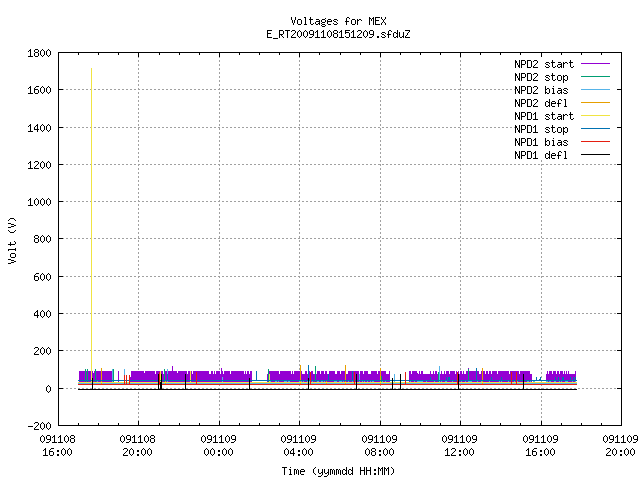Click the '091108 16:00' time axis label
Viewport: 640px width, 480px height.
point(58,445)
